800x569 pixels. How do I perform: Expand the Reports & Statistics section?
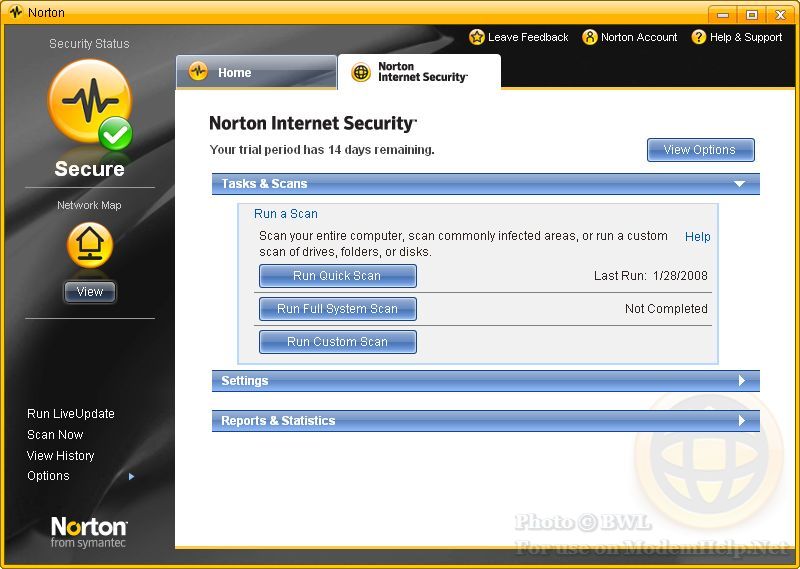point(486,420)
